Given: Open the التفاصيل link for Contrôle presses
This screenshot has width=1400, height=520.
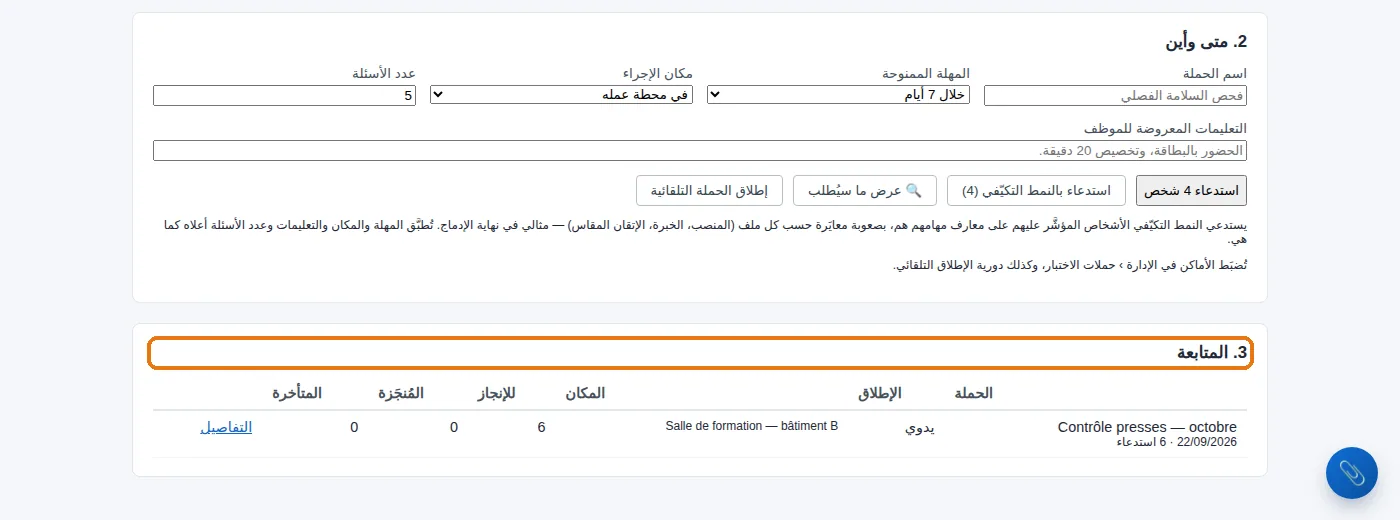Looking at the screenshot, I should 226,427.
